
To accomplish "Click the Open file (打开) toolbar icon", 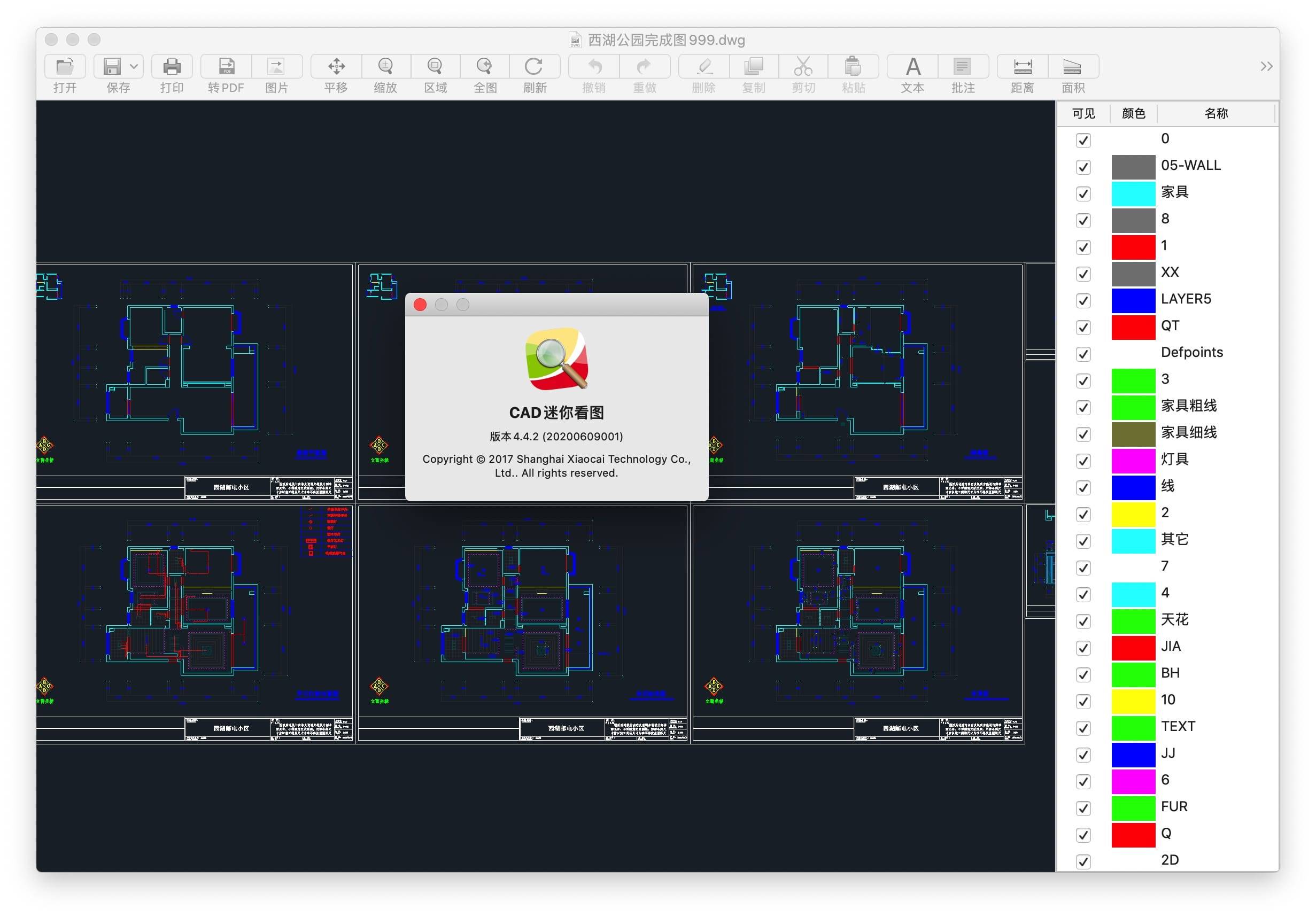I will point(65,67).
